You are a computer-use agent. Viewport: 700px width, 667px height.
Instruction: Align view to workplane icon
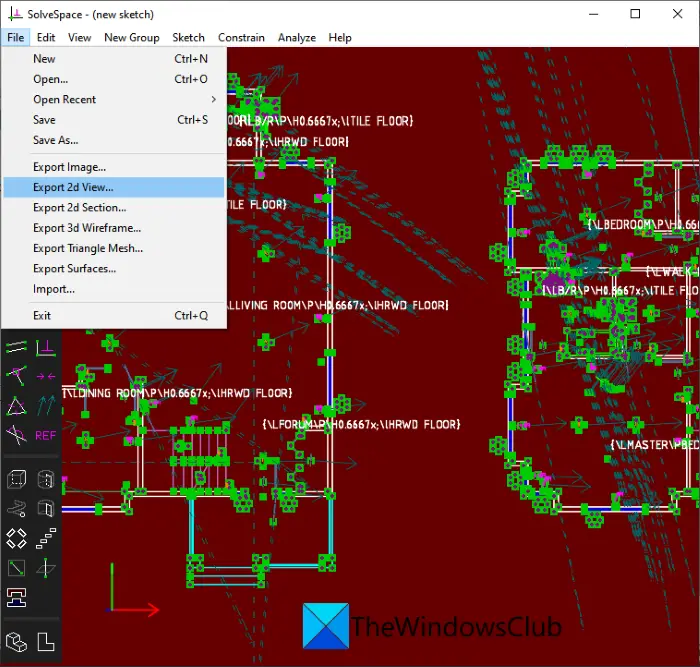pos(46,642)
